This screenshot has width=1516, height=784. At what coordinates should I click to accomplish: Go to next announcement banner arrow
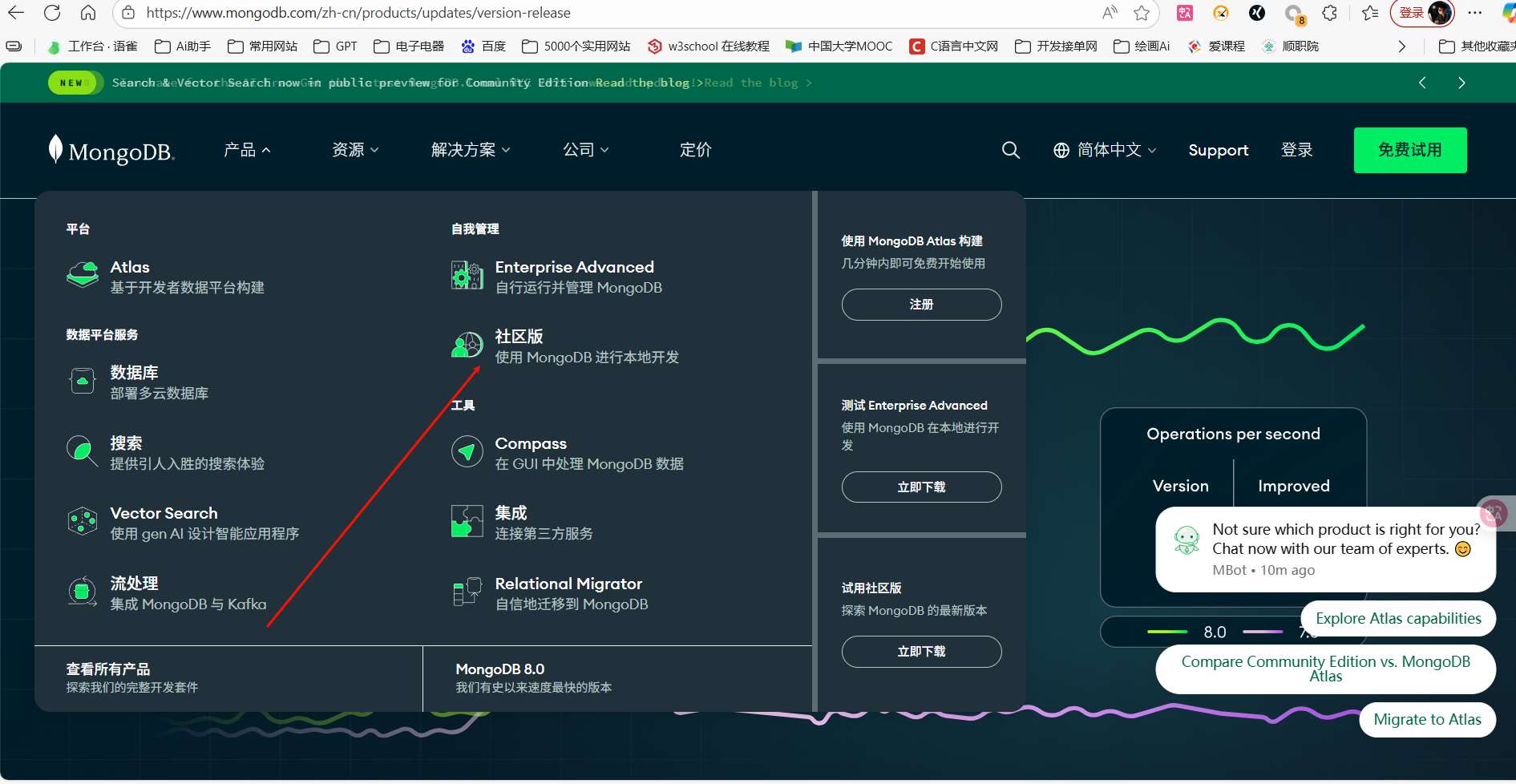coord(1461,83)
